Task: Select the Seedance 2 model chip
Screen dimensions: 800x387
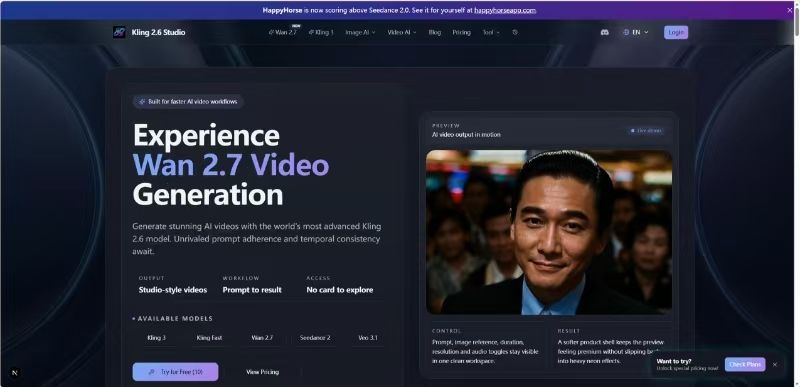Action: pyautogui.click(x=315, y=338)
